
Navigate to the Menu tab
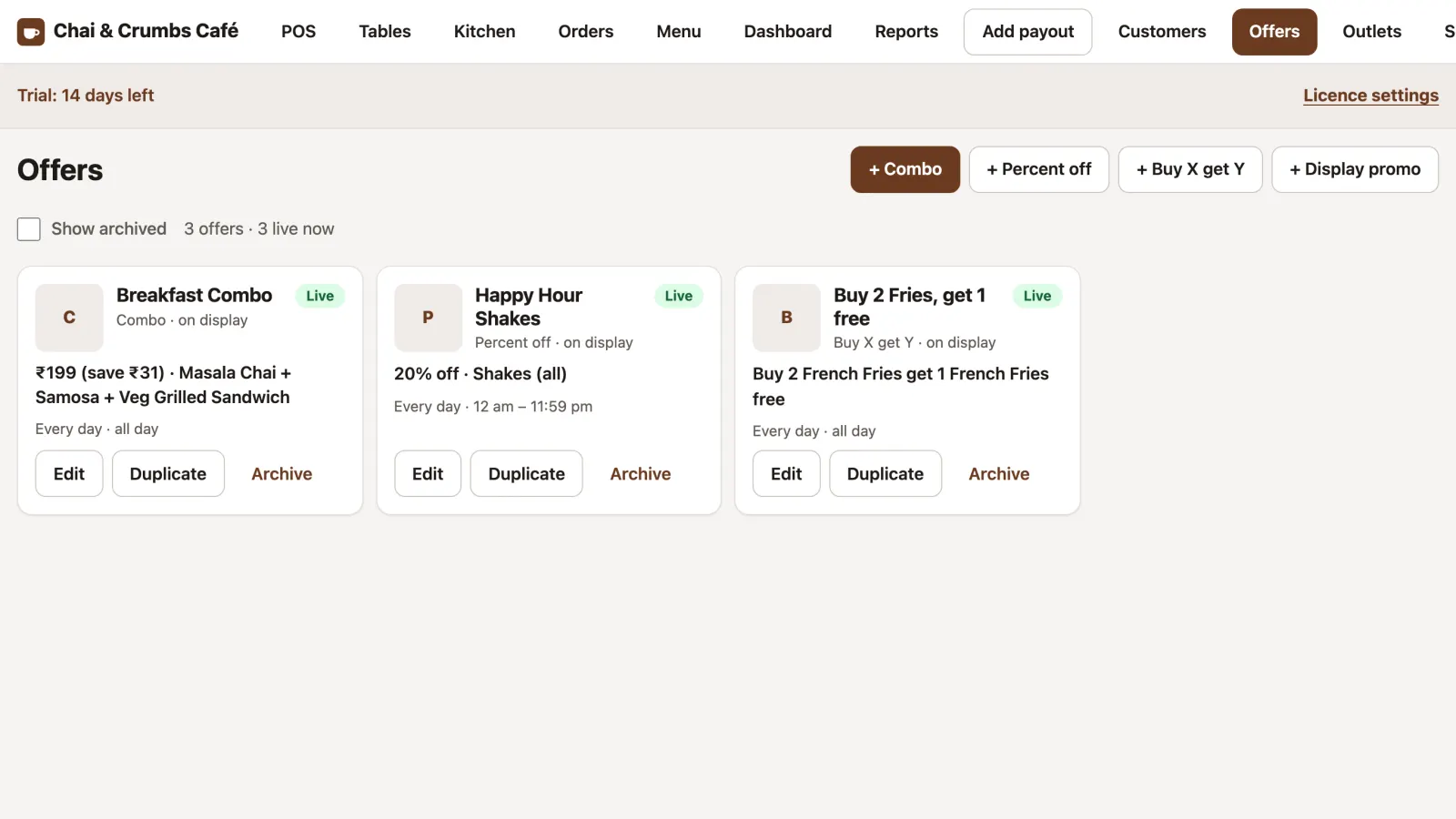679,32
